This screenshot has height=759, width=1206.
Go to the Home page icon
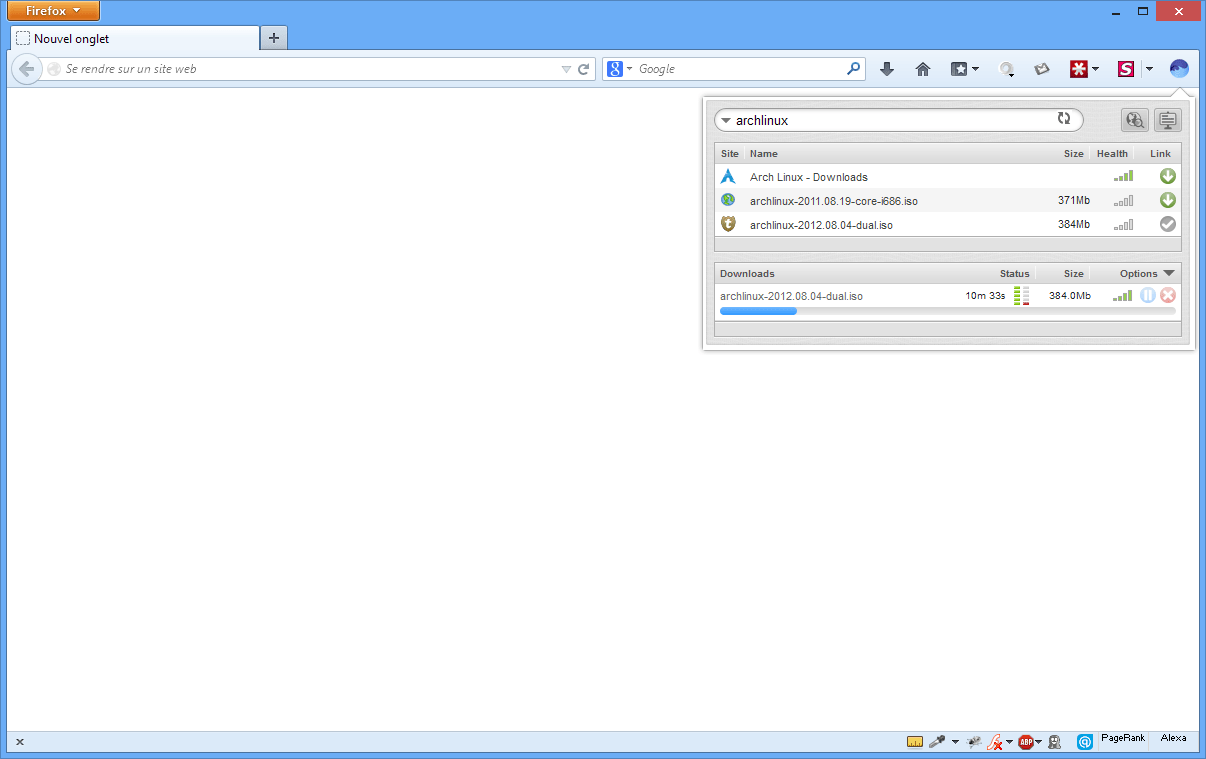point(923,69)
